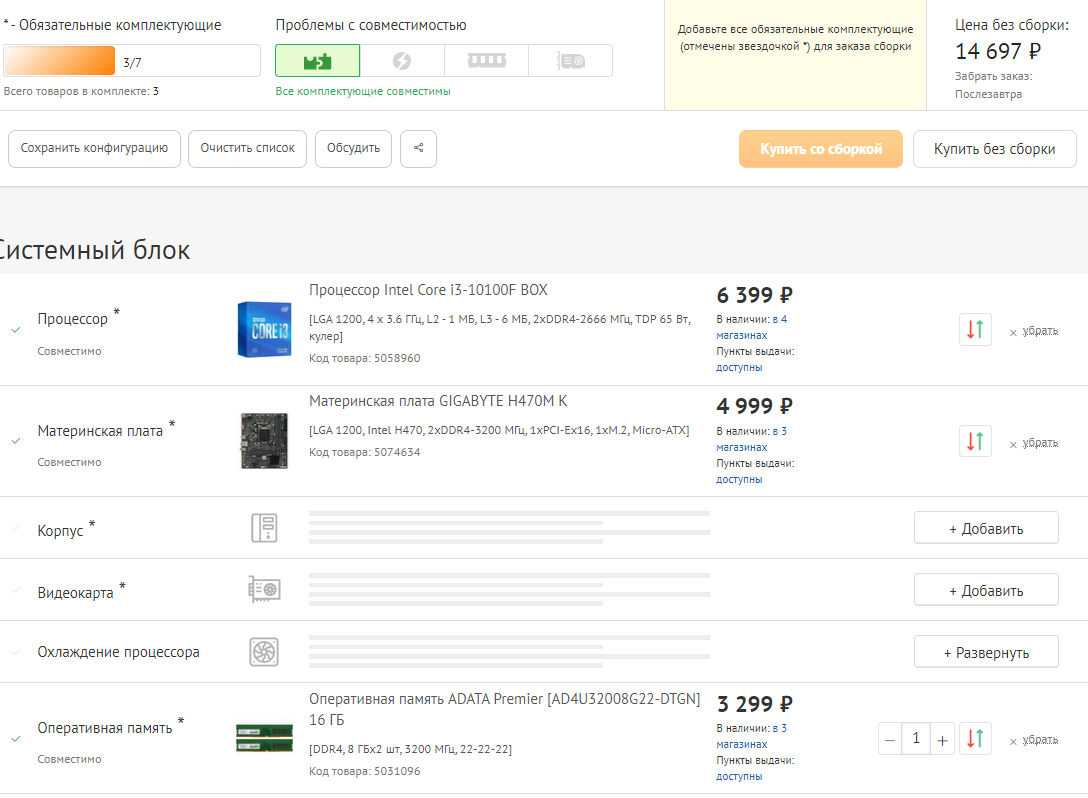Click Послезавтра pickup date text
This screenshot has width=1088, height=798.
click(988, 94)
